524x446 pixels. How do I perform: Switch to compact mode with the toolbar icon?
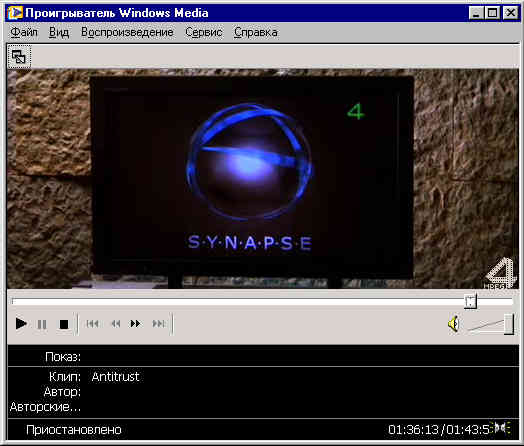(19, 56)
